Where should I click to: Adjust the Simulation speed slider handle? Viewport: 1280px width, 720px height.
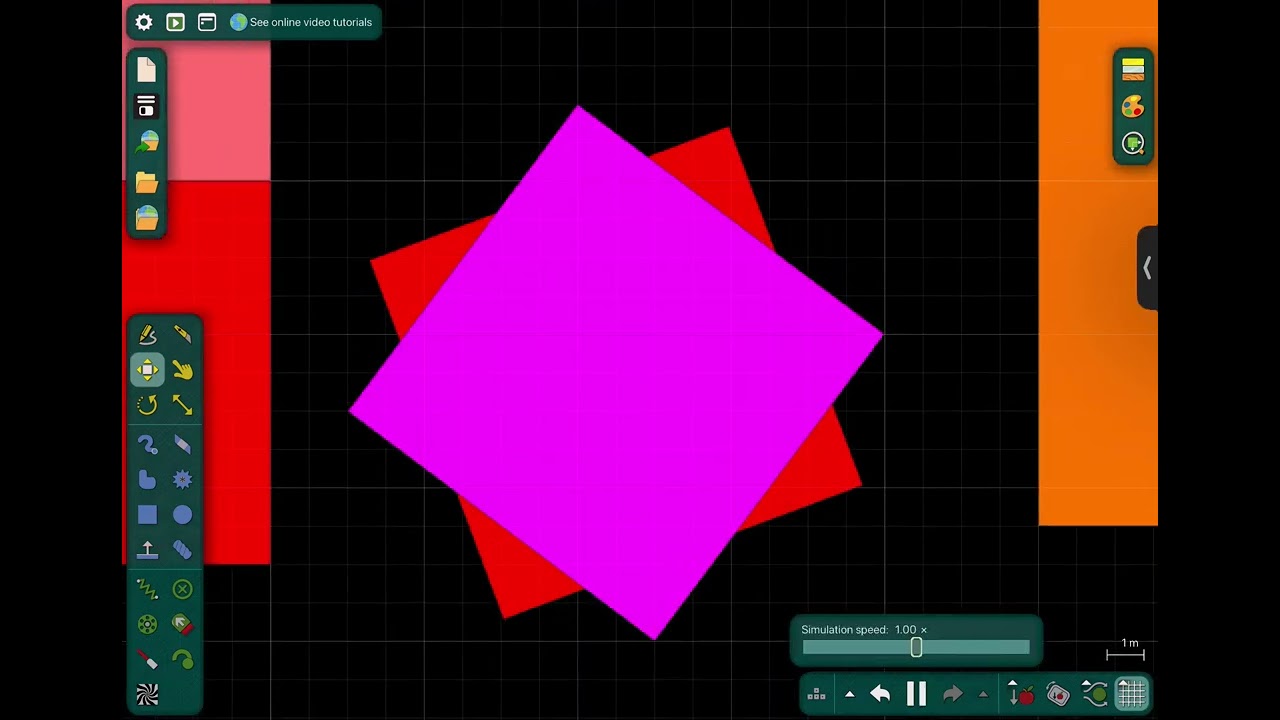(x=916, y=648)
